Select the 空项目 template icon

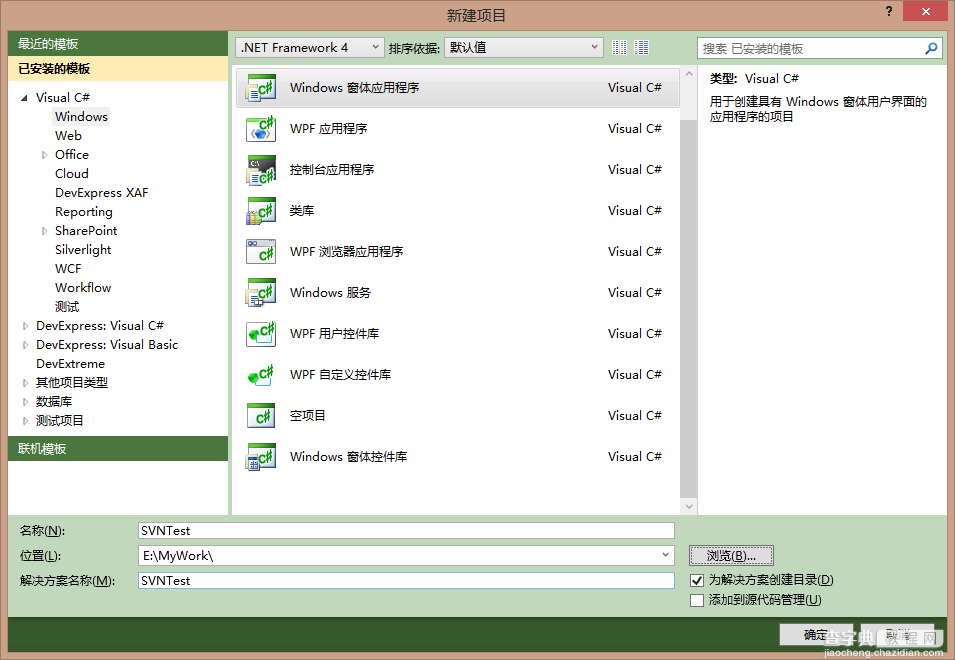(261, 416)
